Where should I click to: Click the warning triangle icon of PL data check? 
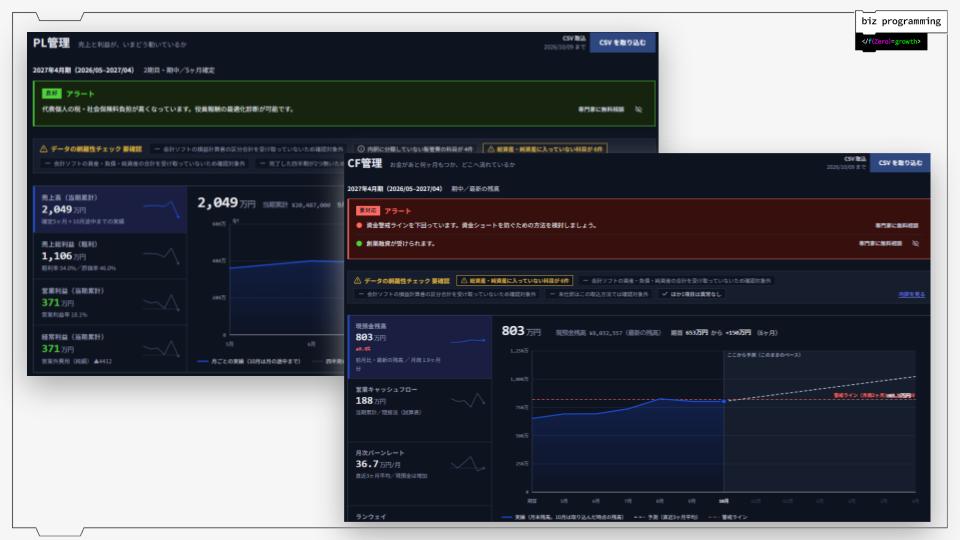(43, 149)
